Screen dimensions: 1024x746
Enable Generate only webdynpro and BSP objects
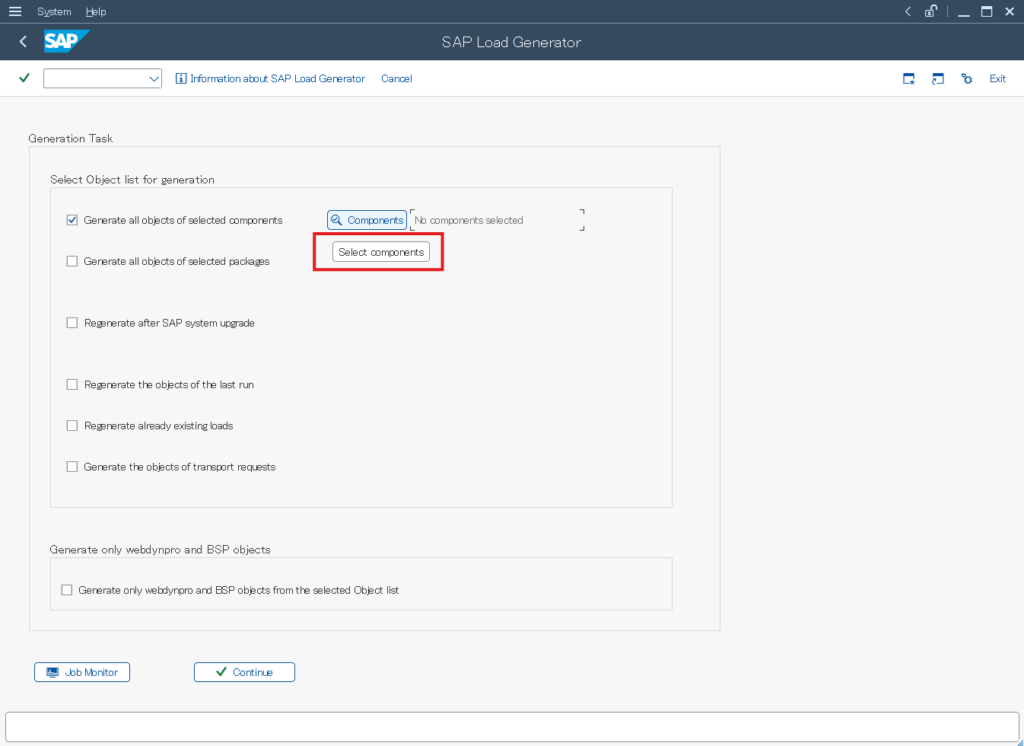click(66, 589)
